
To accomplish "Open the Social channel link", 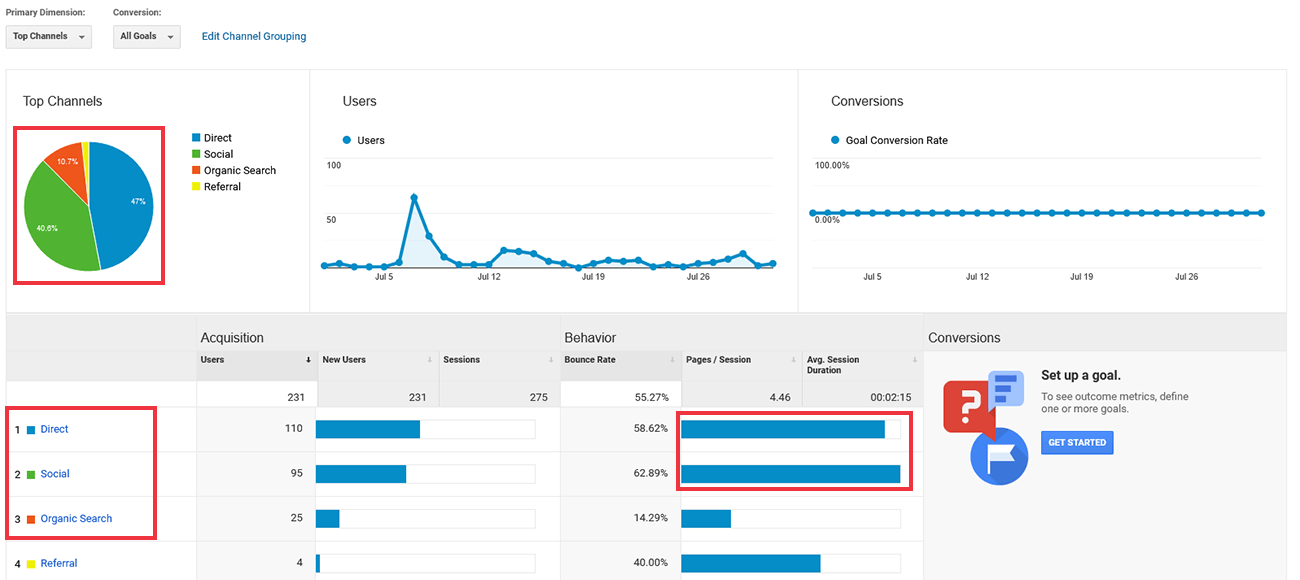I will [x=55, y=474].
